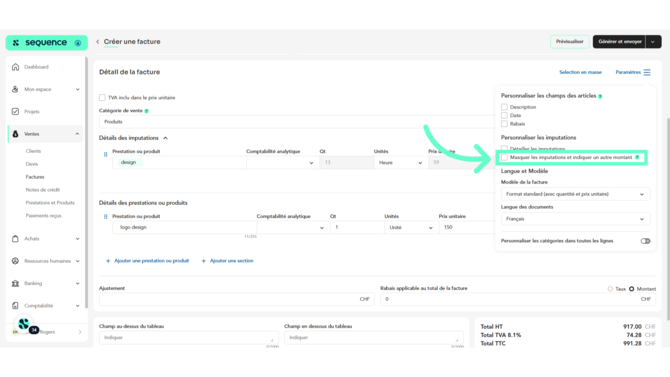Open dropdown arrow next to Générer et envoyer
Image resolution: width=670 pixels, height=377 pixels.
653,41
